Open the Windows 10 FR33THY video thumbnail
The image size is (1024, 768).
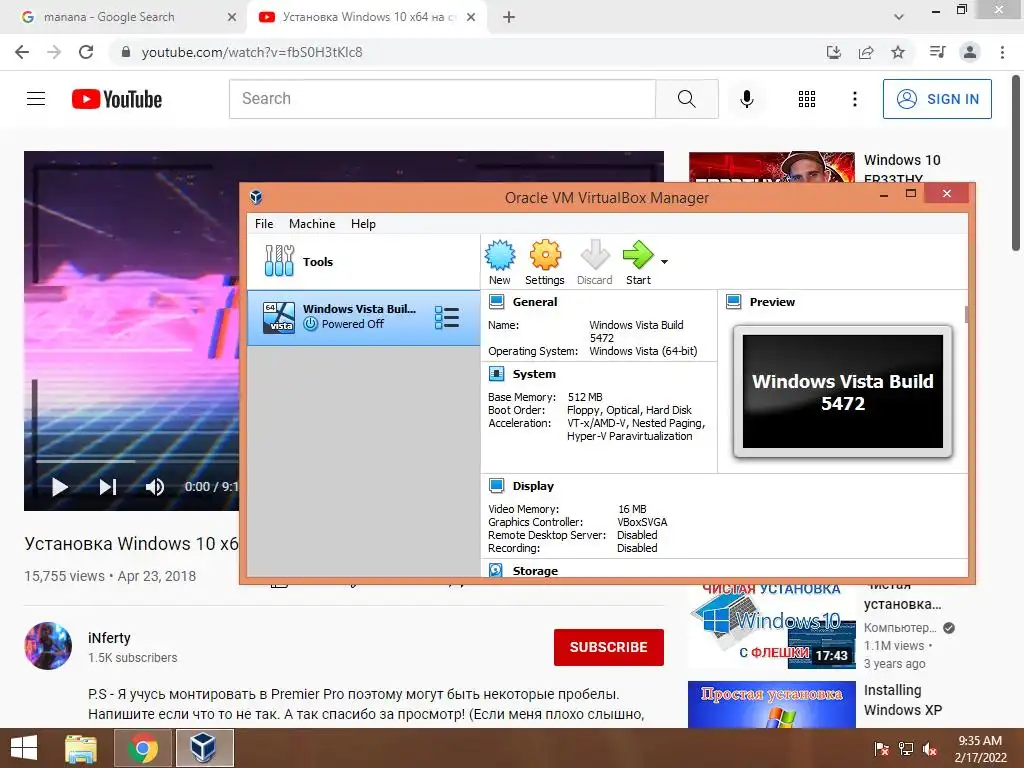(x=771, y=167)
